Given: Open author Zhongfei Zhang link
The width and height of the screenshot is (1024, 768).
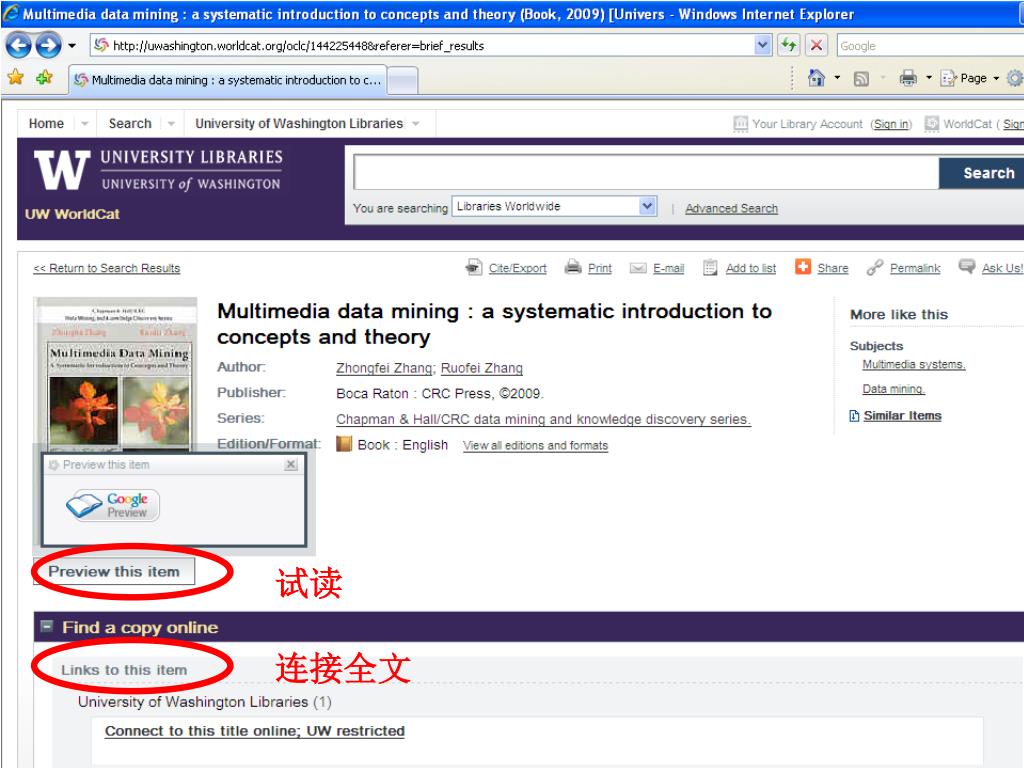Looking at the screenshot, I should point(384,368).
